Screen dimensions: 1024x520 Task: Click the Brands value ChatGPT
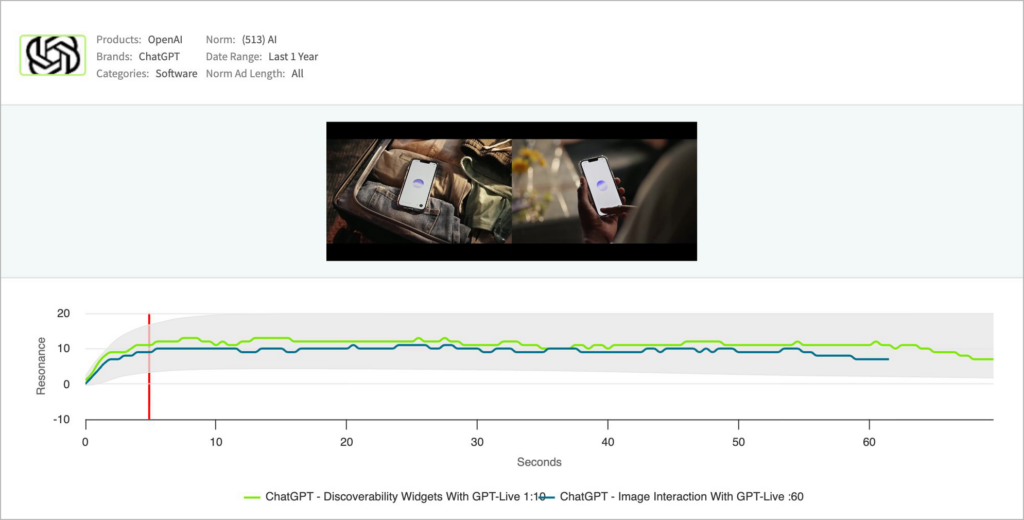(159, 57)
